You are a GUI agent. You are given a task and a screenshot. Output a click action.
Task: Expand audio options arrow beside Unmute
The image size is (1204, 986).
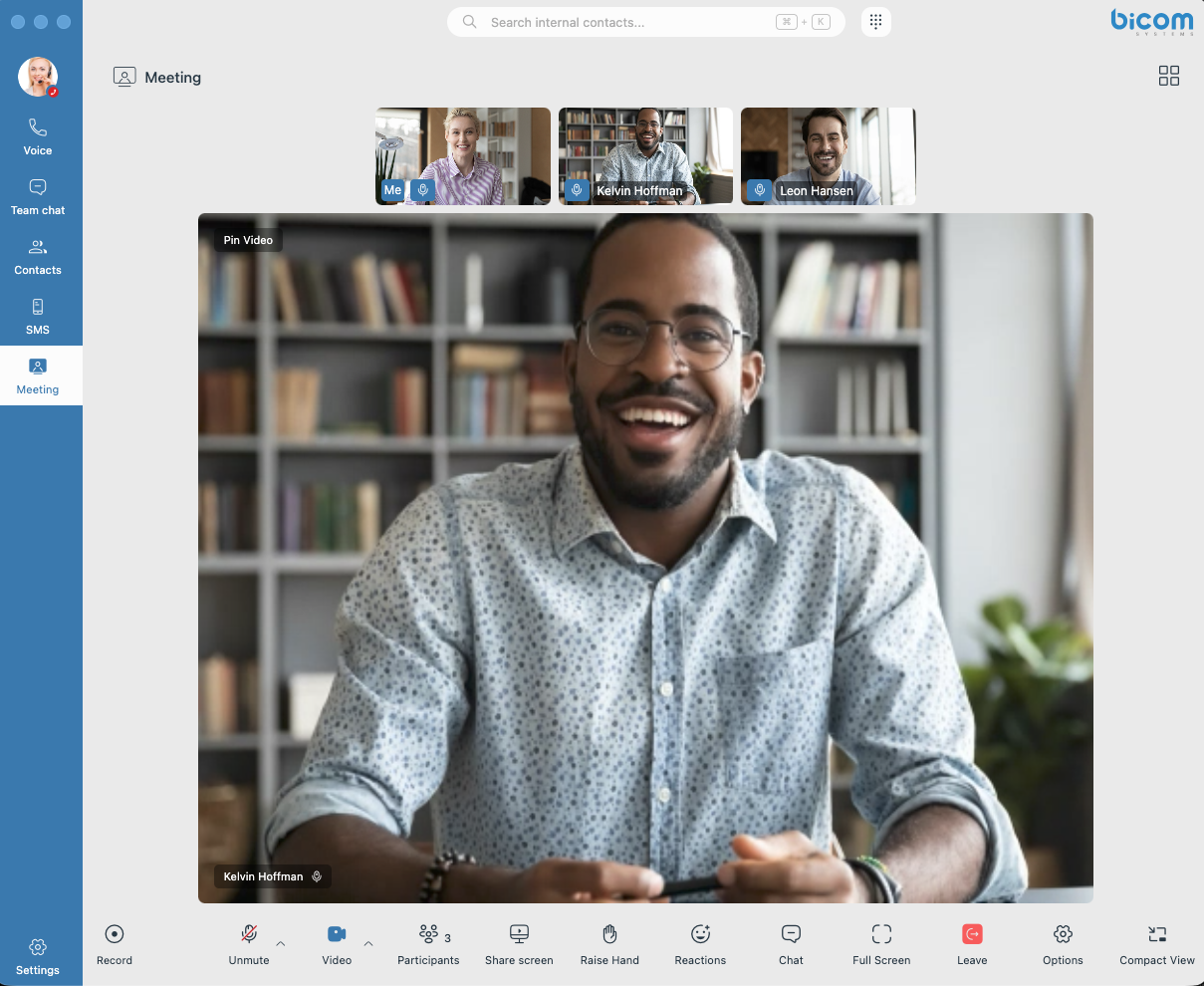click(281, 943)
